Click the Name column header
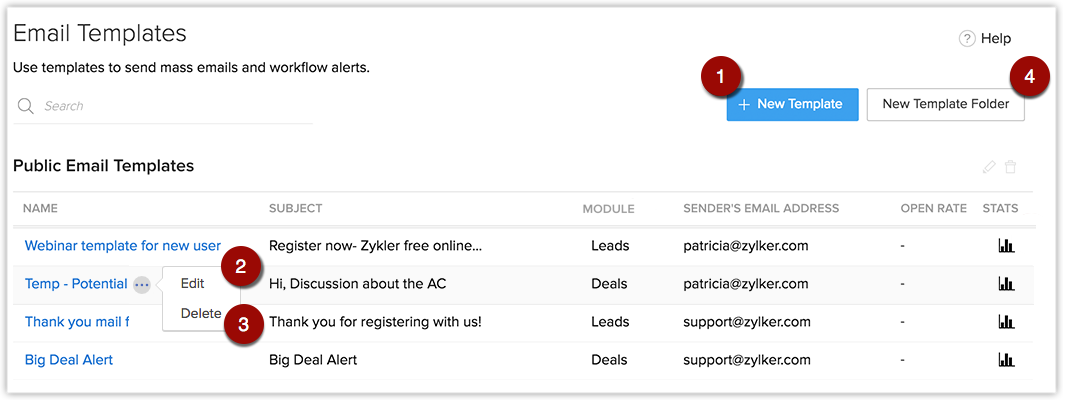 point(41,209)
